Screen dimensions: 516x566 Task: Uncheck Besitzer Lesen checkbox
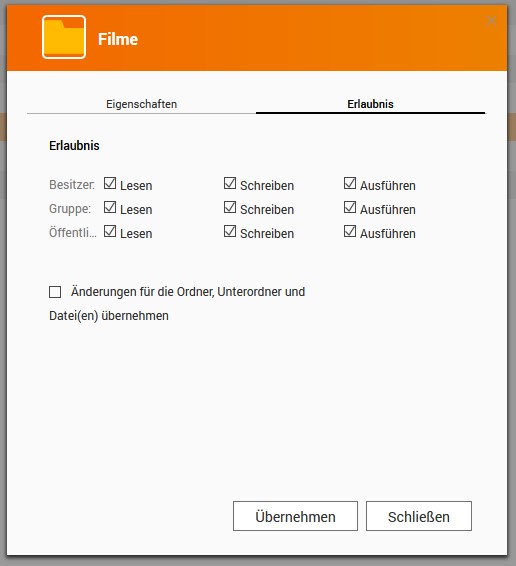[110, 183]
